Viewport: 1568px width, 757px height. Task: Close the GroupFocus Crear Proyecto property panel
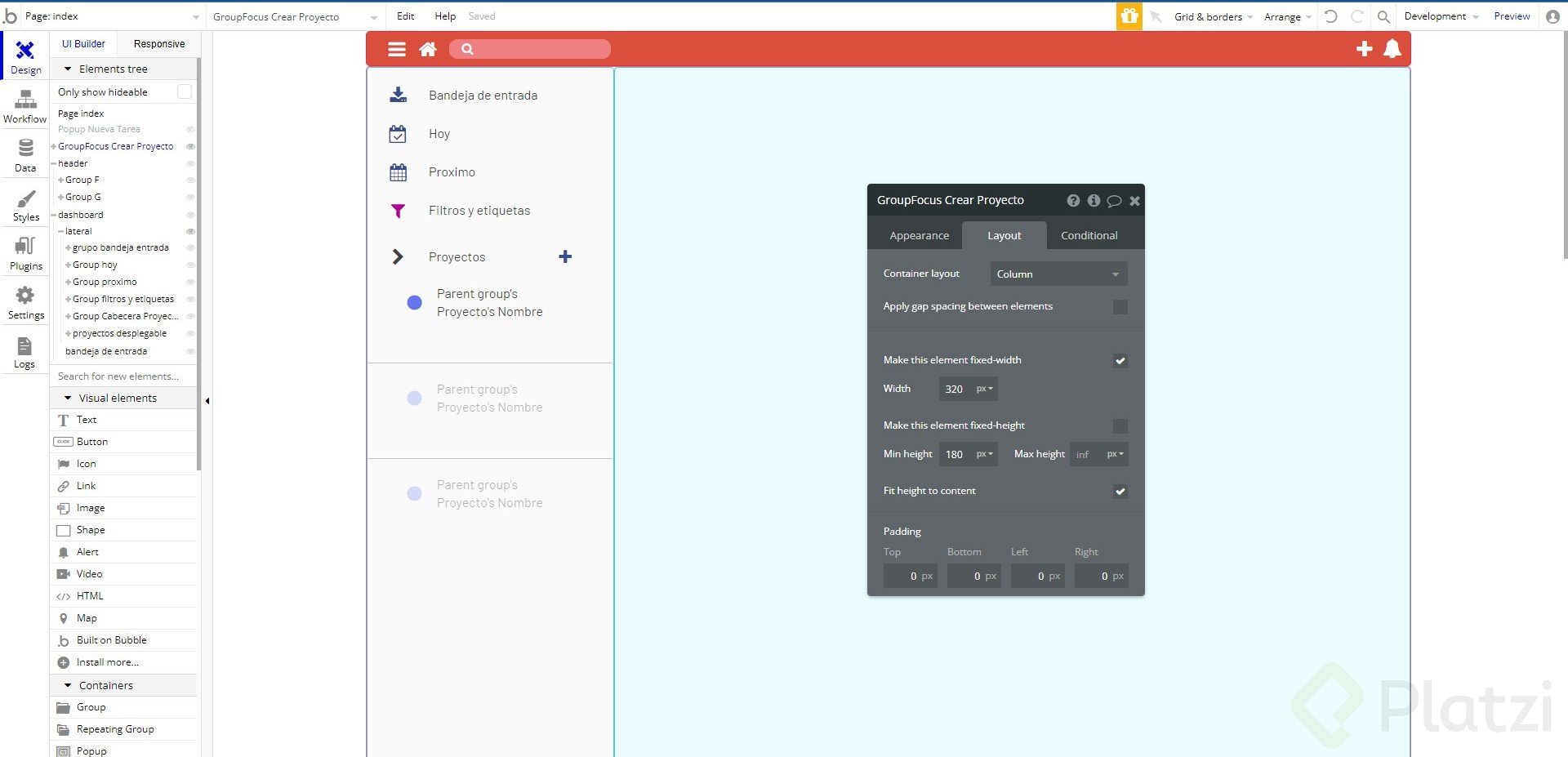pos(1134,200)
